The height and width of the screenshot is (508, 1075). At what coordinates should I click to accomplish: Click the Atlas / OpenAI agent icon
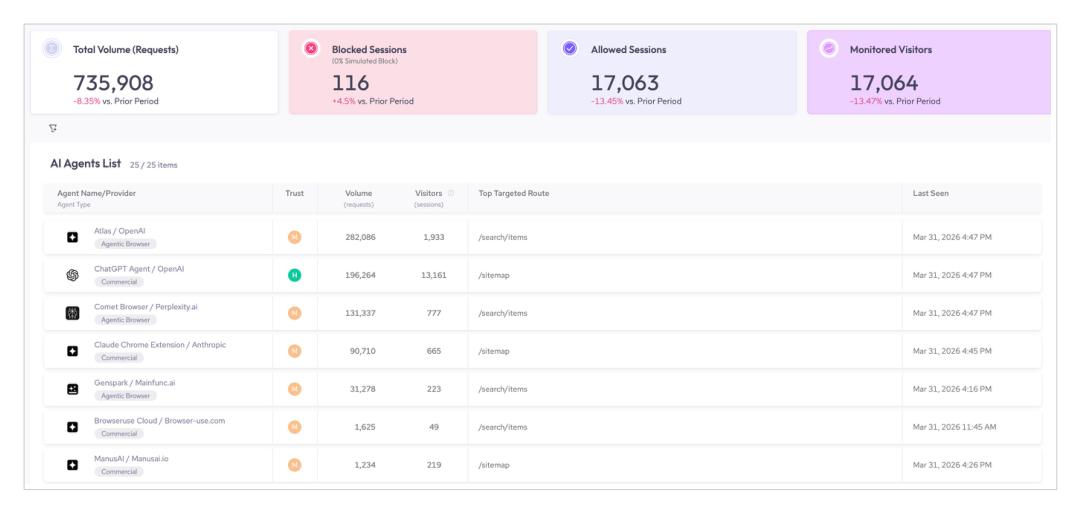pyautogui.click(x=72, y=237)
